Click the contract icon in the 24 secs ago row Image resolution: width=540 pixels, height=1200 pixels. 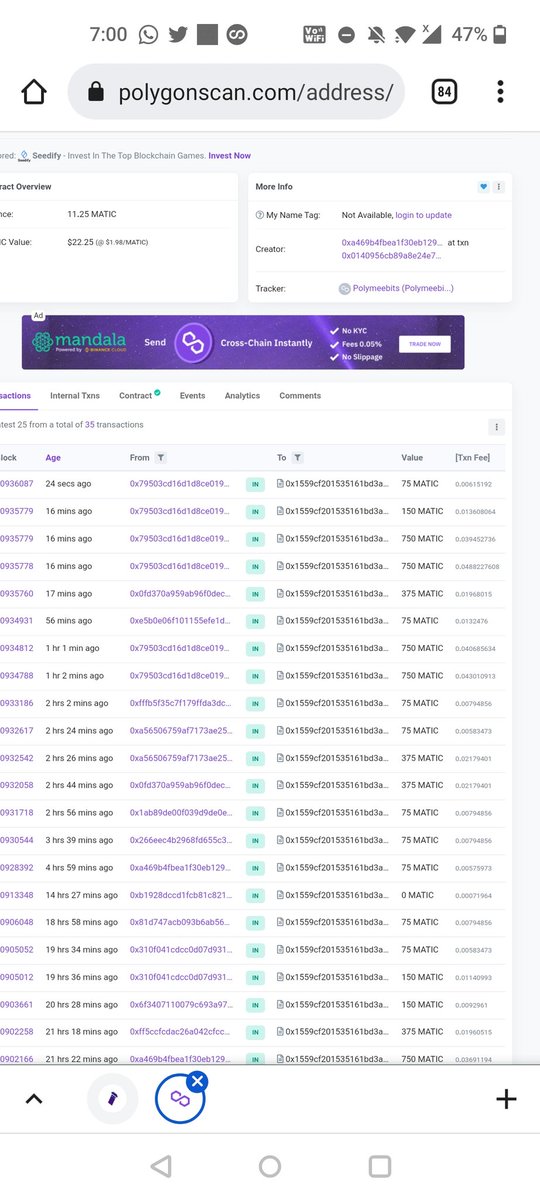coord(280,484)
